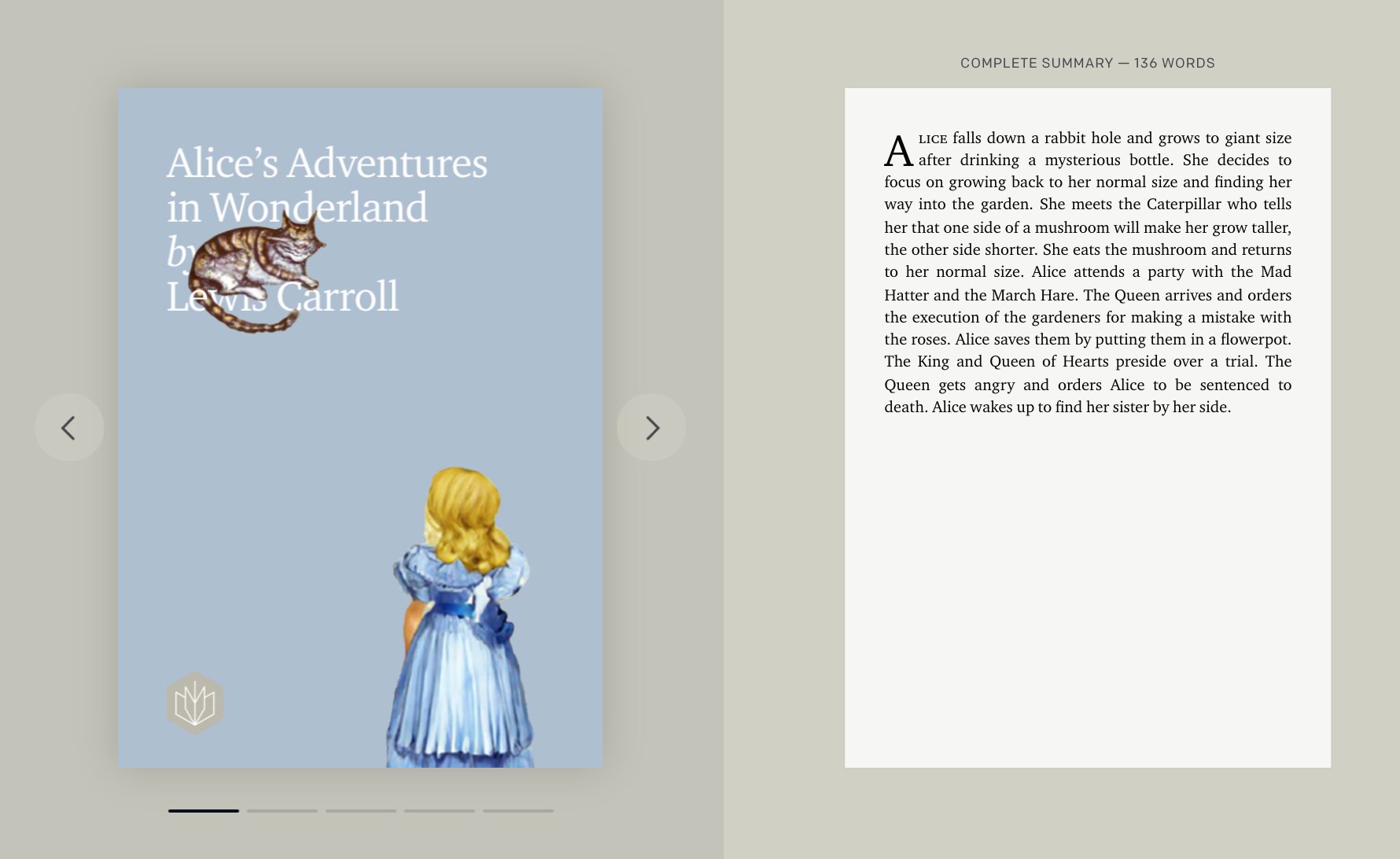
Task: Click the words Mad Hatter in summary
Action: tap(1276, 272)
